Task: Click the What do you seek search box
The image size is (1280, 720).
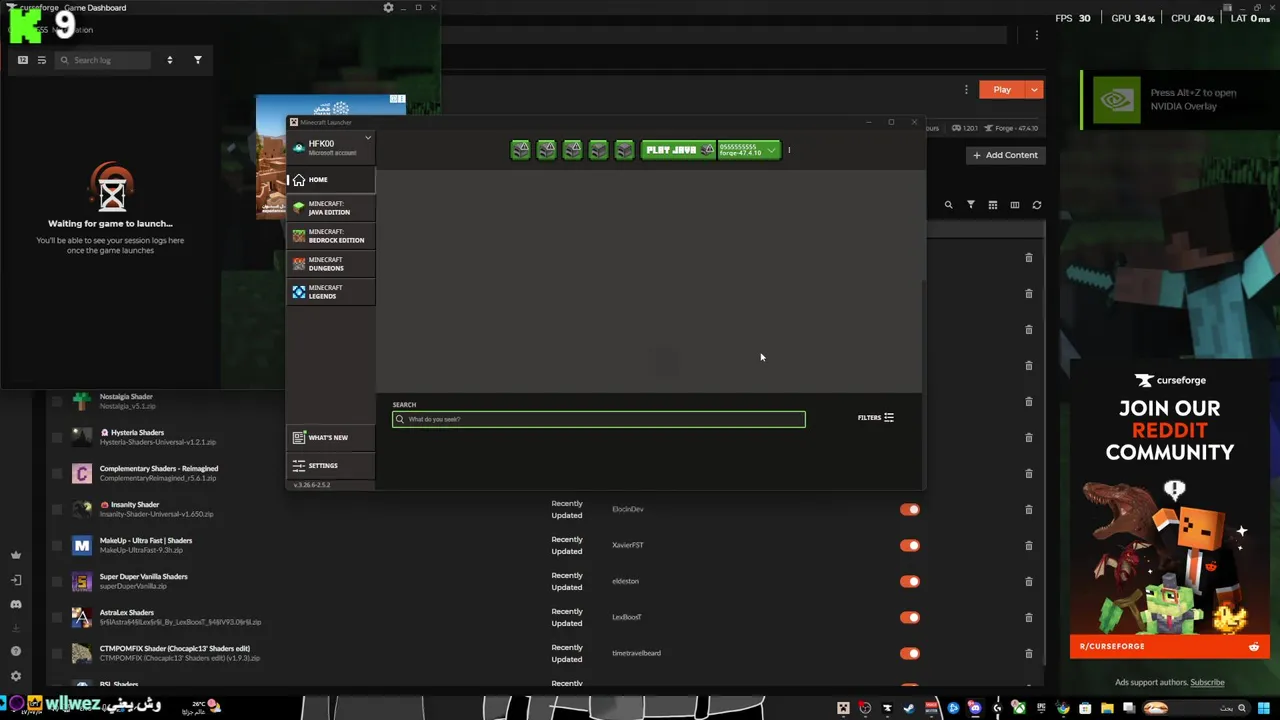Action: pyautogui.click(x=599, y=419)
